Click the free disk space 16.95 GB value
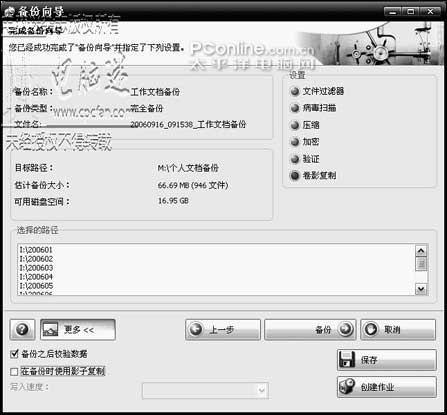The height and width of the screenshot is (415, 447). 173,201
